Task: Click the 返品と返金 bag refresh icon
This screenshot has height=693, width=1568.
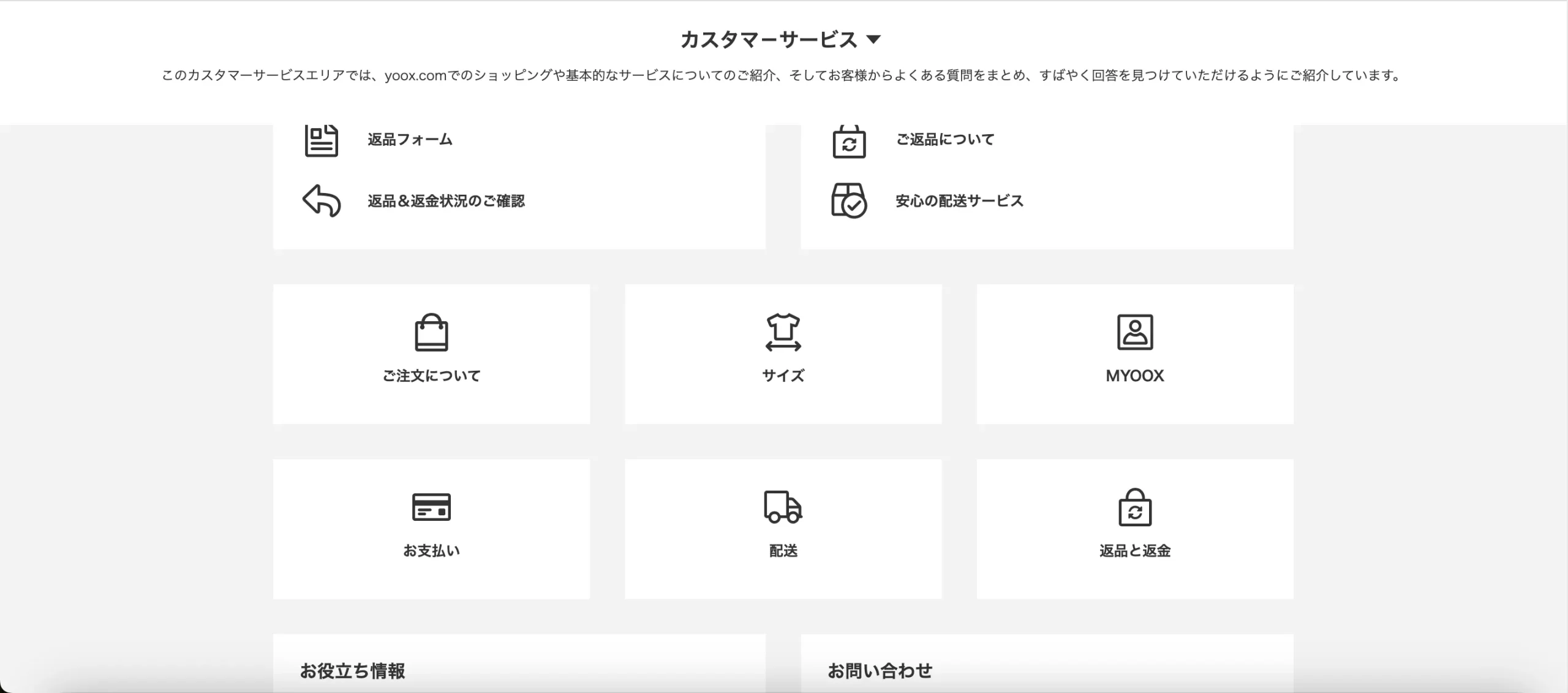Action: tap(1135, 507)
